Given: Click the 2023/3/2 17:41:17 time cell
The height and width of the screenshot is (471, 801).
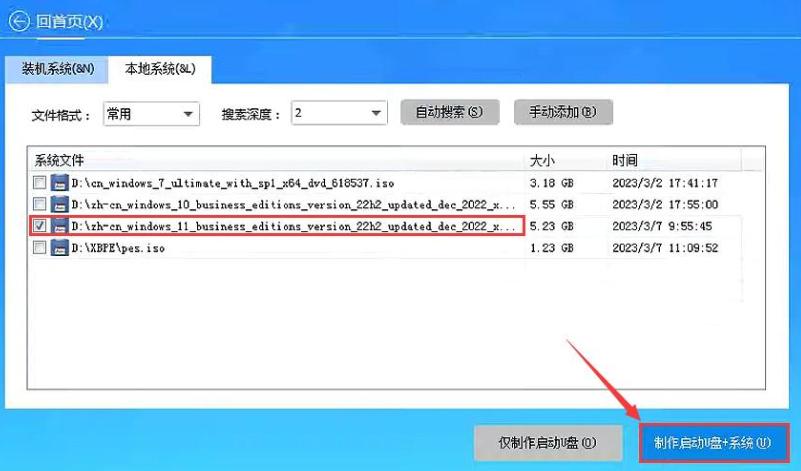Looking at the screenshot, I should point(665,183).
